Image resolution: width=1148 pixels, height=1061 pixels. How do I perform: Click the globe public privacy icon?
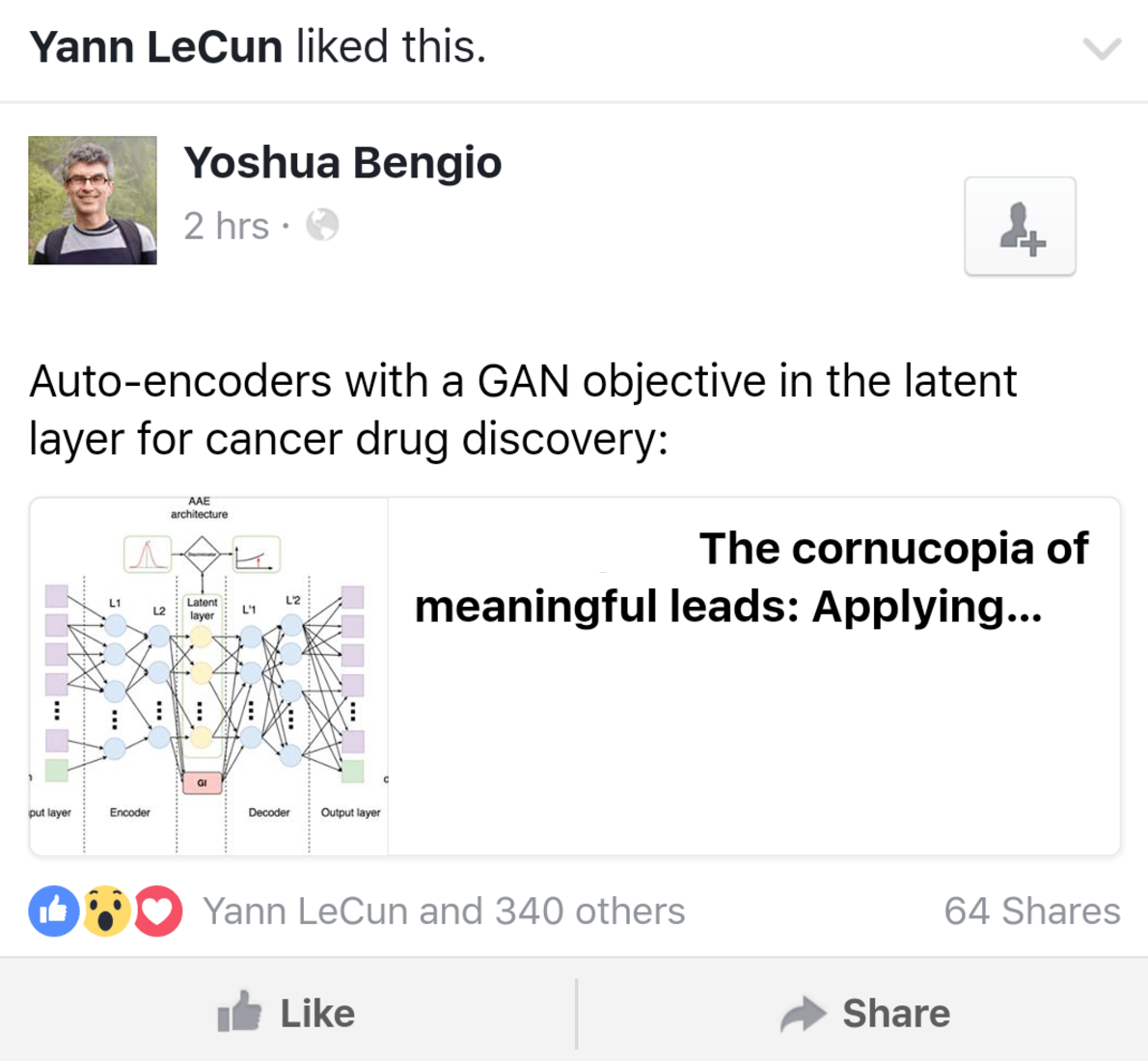[x=322, y=226]
